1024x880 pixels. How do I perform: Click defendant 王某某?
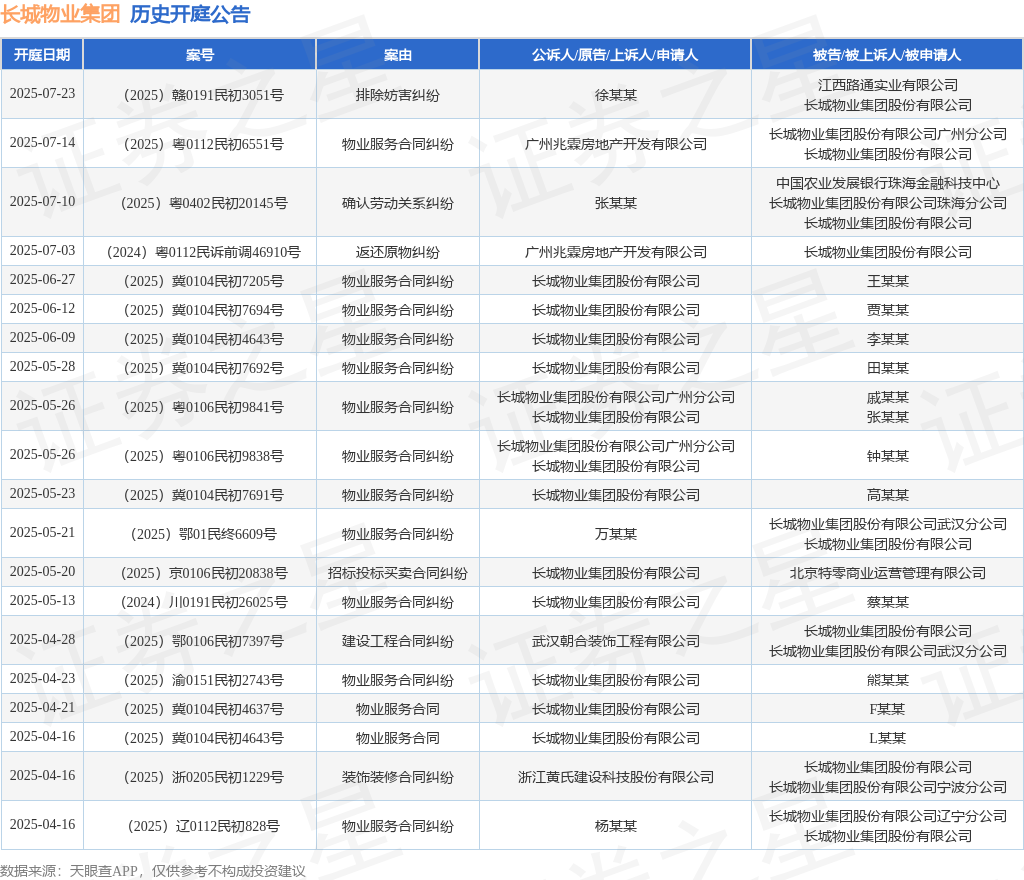tap(888, 281)
